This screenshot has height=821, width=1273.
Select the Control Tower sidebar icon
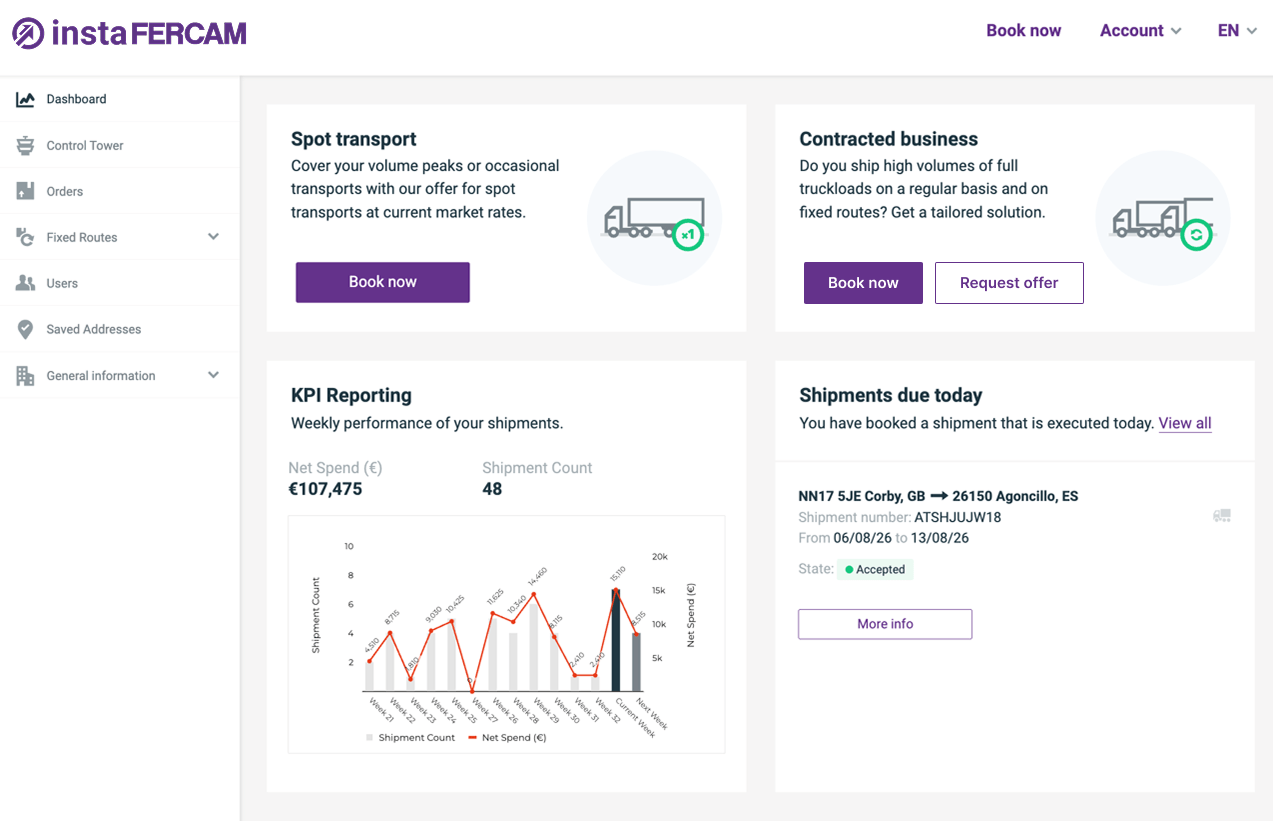25,145
